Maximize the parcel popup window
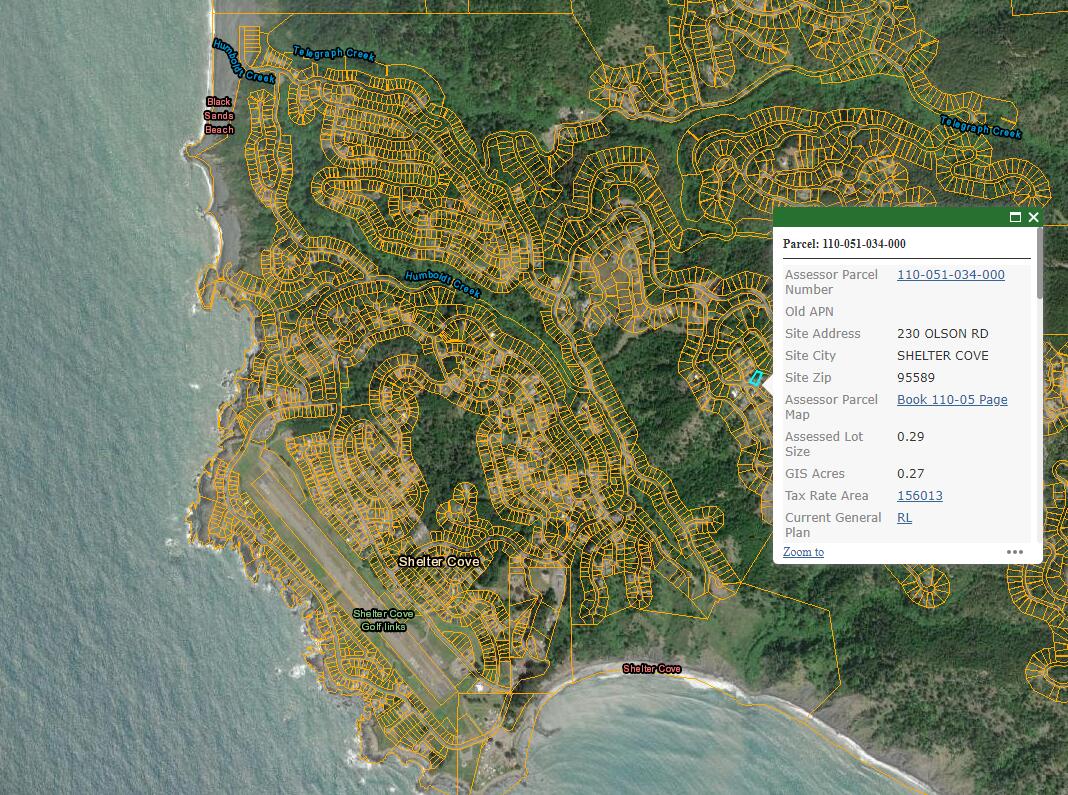 1015,217
